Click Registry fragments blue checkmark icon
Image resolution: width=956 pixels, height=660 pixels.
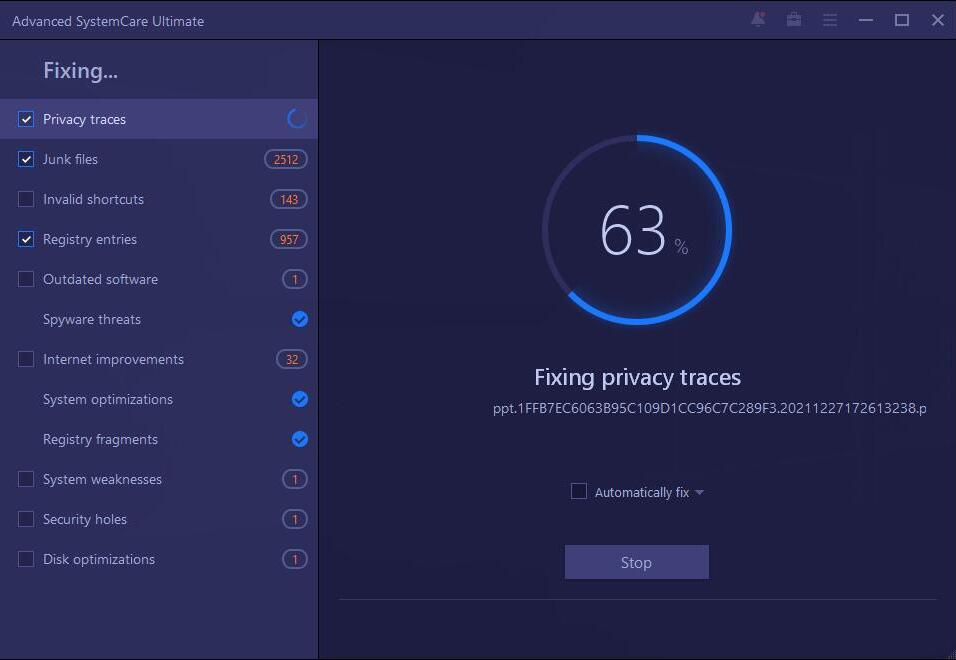click(x=299, y=439)
